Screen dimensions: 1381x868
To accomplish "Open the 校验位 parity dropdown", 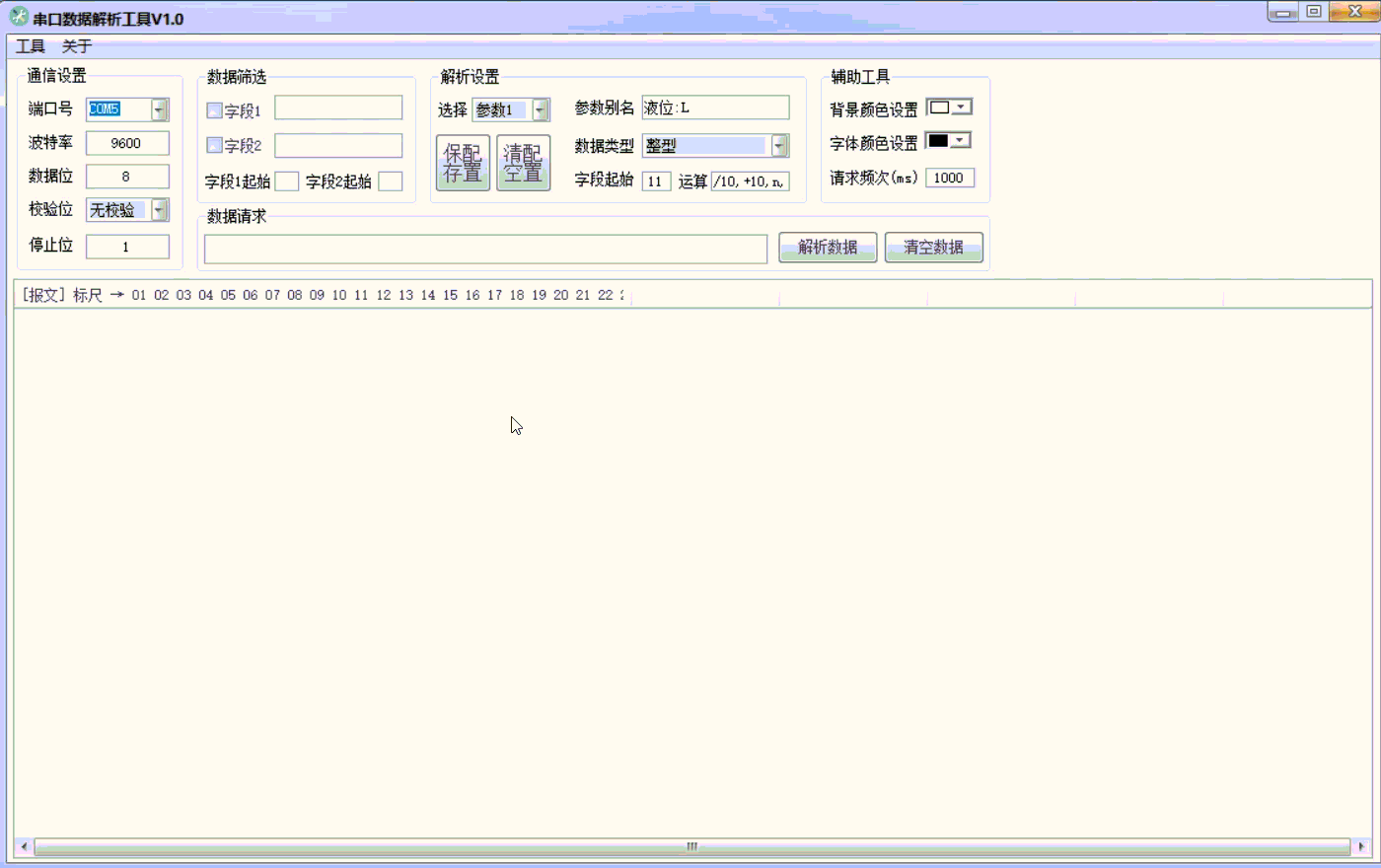I will 159,210.
